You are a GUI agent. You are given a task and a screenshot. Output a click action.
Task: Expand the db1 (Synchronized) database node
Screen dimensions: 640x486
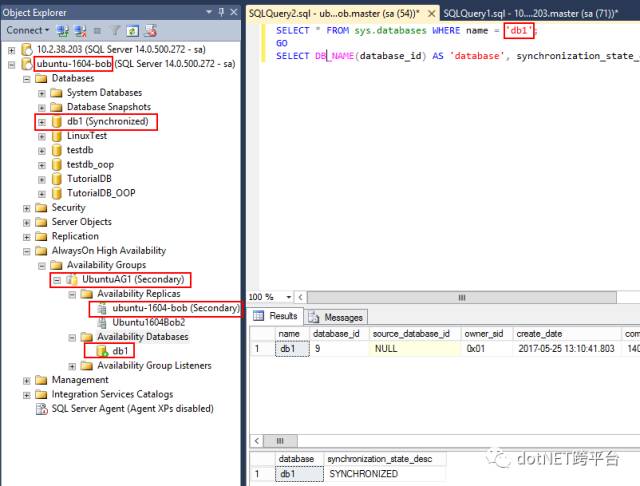pos(42,122)
